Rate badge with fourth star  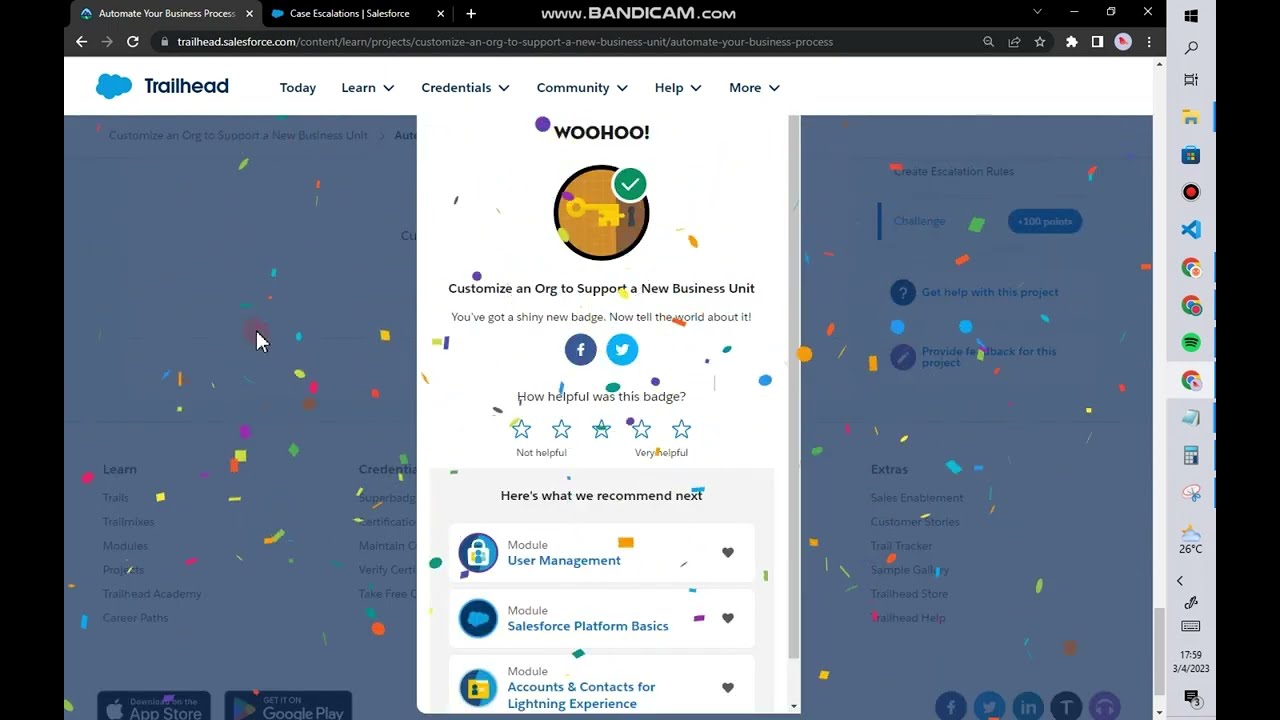[641, 429]
